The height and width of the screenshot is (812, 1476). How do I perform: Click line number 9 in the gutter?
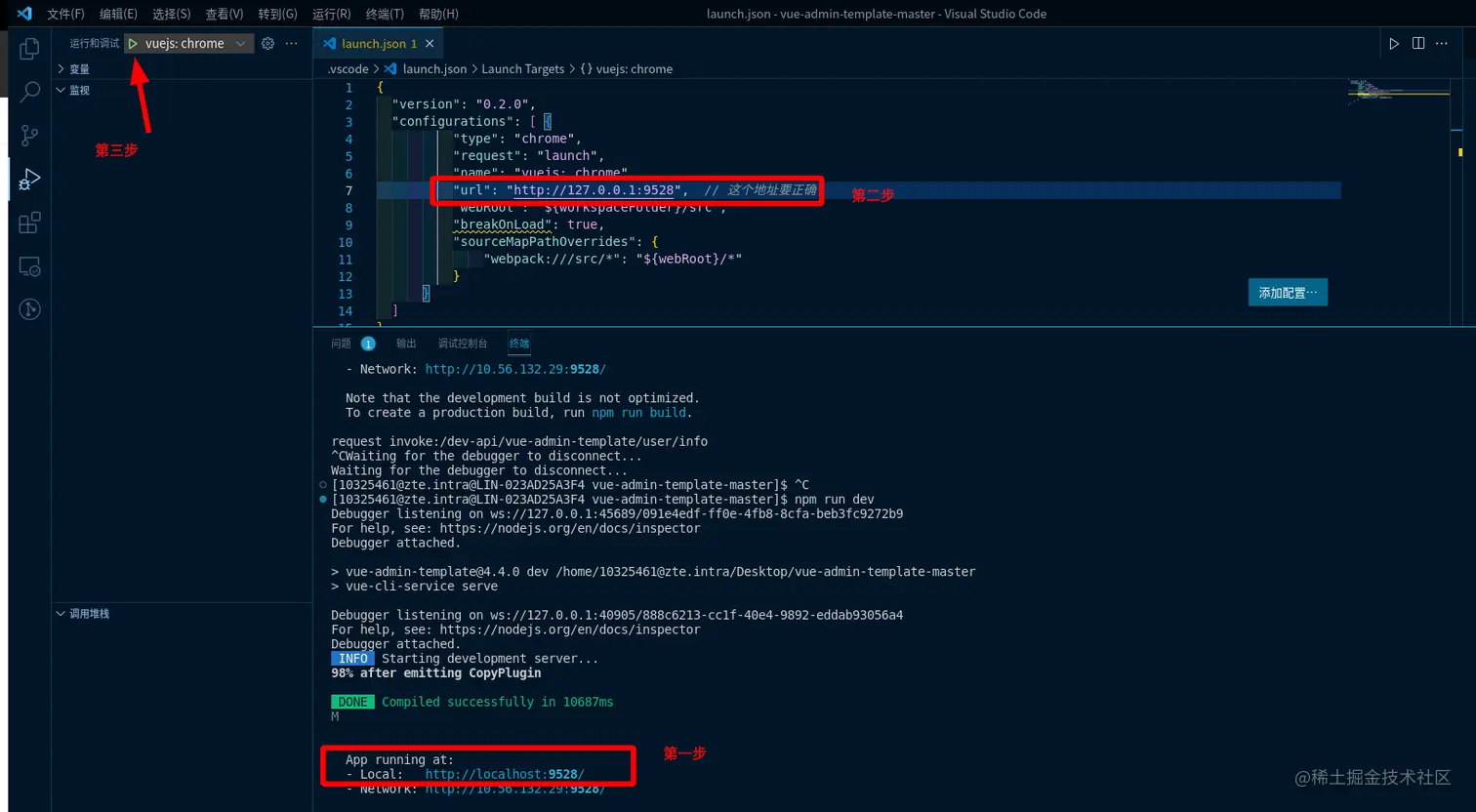348,225
